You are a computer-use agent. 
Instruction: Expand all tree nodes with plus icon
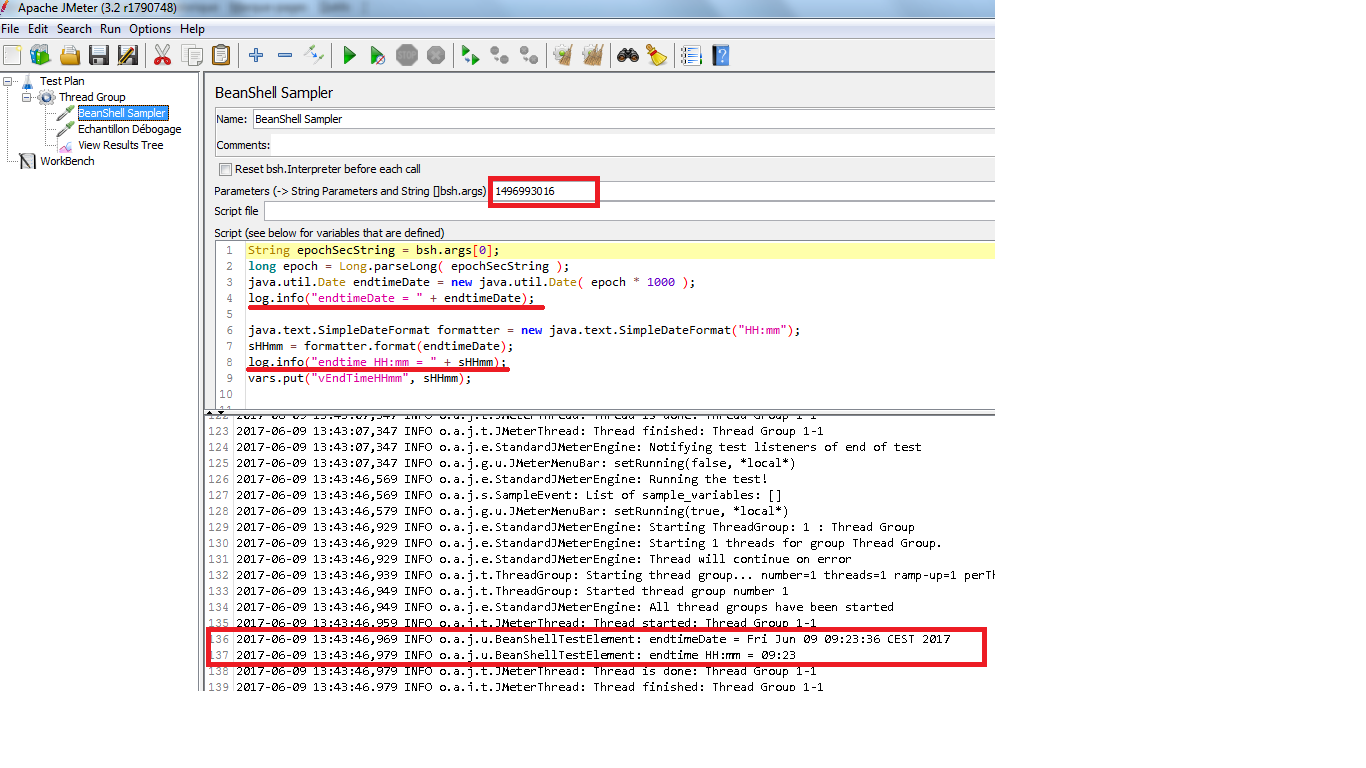pos(256,55)
